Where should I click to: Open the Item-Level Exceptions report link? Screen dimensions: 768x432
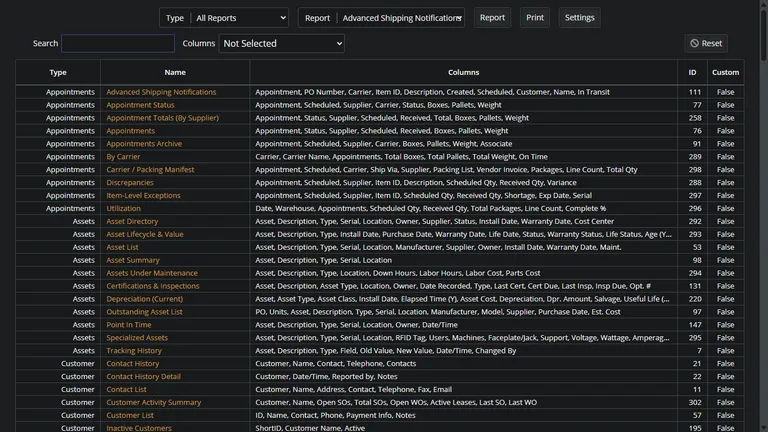pos(144,195)
